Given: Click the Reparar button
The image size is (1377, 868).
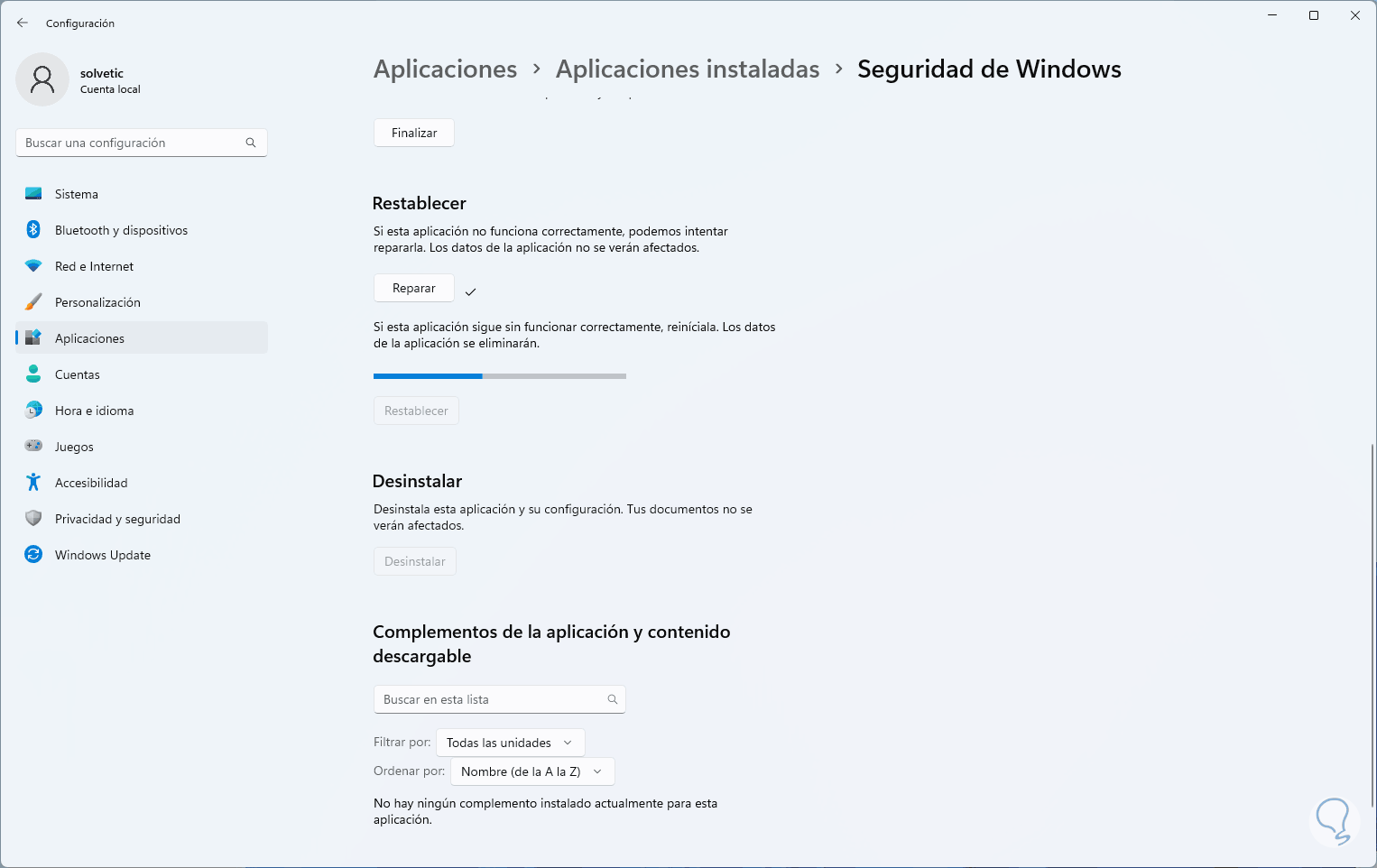Looking at the screenshot, I should coord(414,288).
